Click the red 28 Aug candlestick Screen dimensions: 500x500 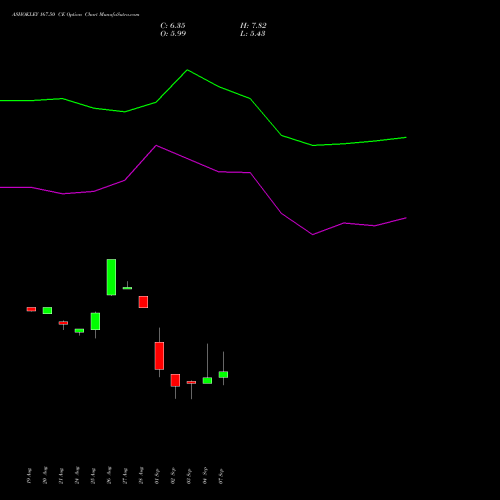coord(143,302)
